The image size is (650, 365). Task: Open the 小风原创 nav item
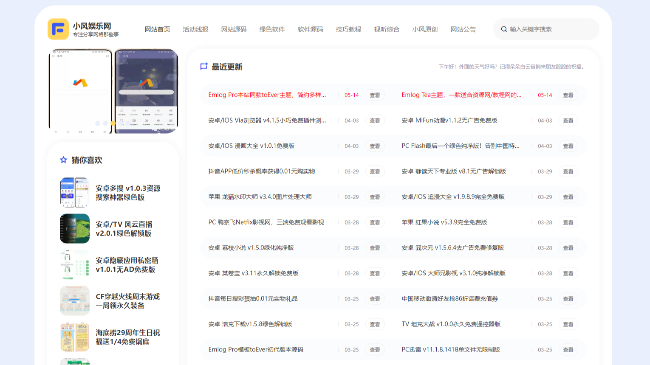click(425, 29)
